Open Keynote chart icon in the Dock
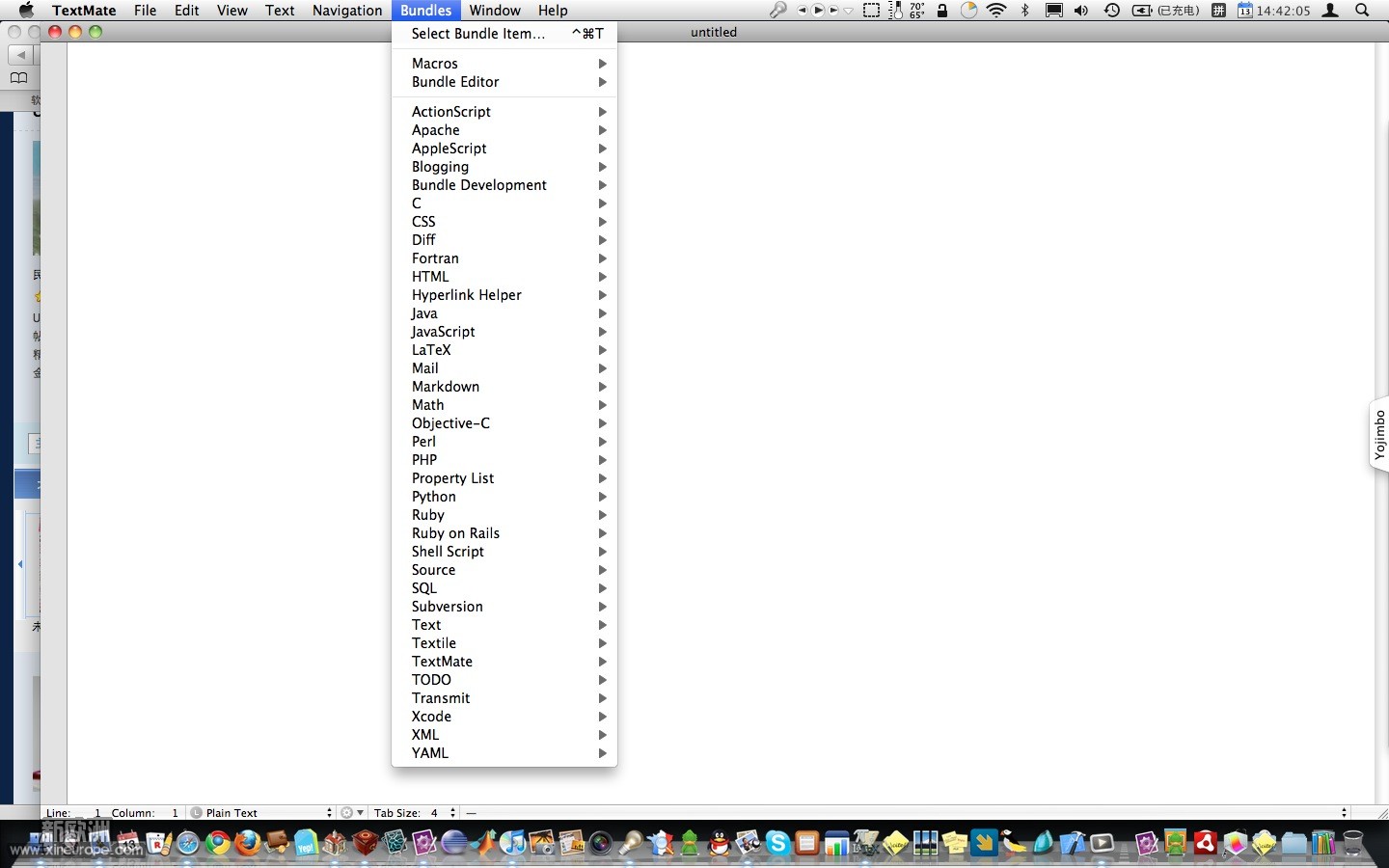Screen dimensions: 1389x868 click(836, 843)
